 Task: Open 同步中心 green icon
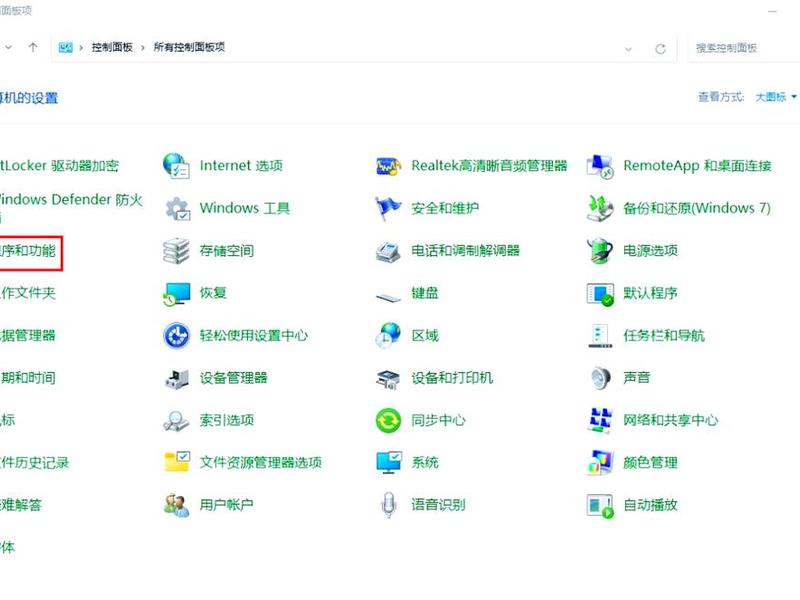tap(388, 421)
